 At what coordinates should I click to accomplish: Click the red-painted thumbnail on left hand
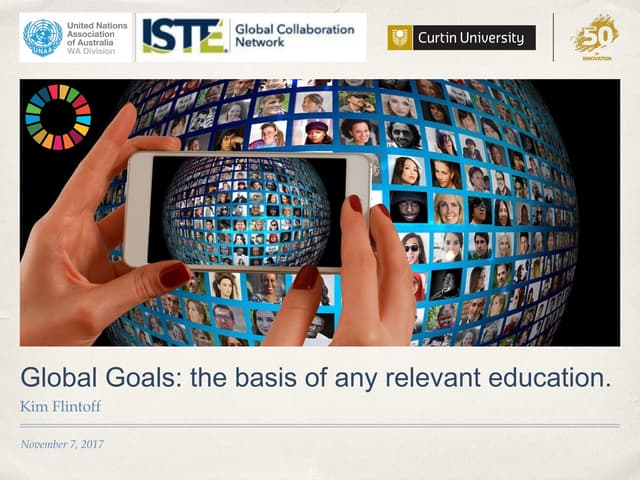[174, 274]
